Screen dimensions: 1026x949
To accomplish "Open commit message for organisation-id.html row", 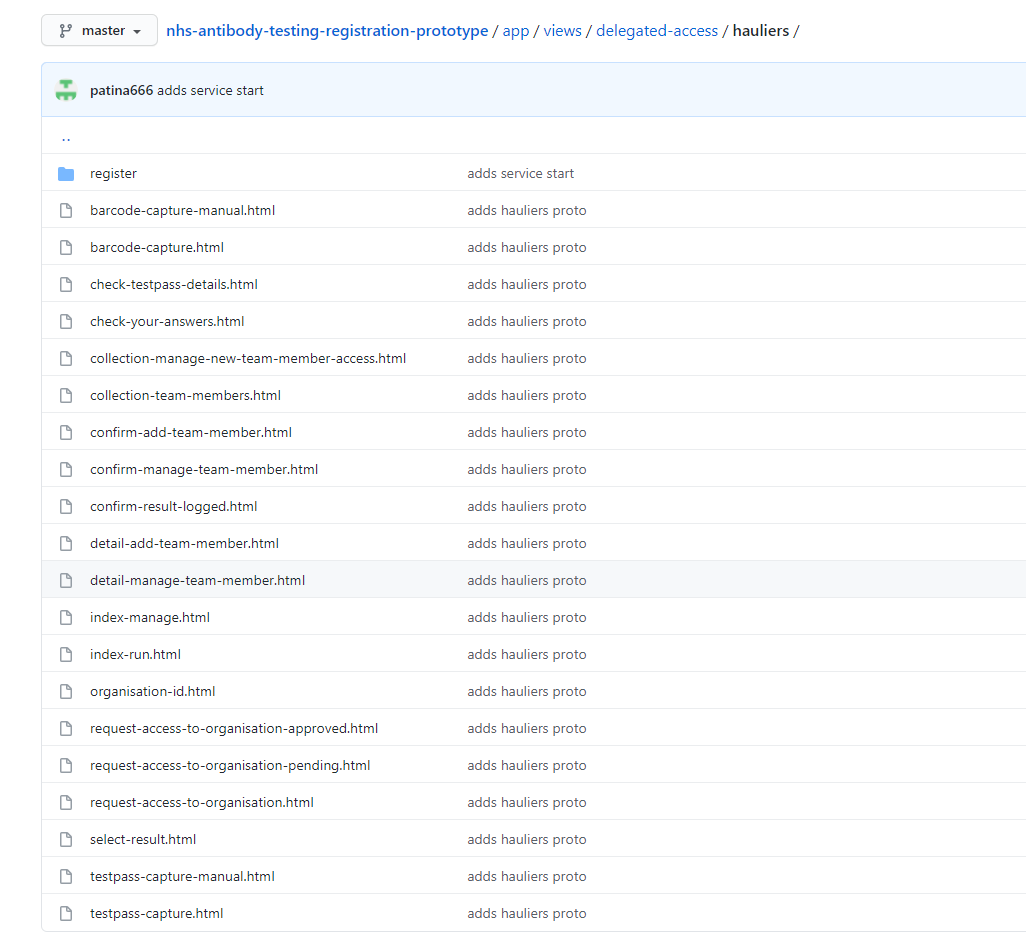I will 527,691.
